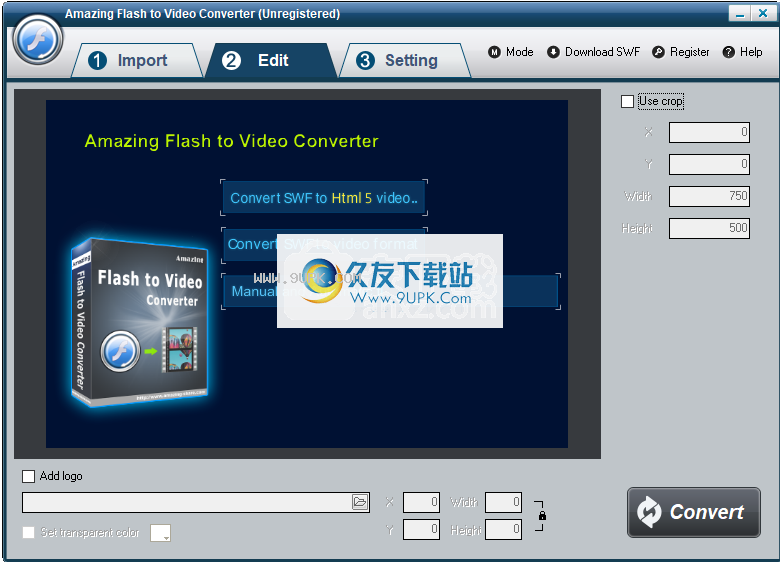The width and height of the screenshot is (780, 562).
Task: Click the crop Height field showing 500
Action: [x=709, y=228]
